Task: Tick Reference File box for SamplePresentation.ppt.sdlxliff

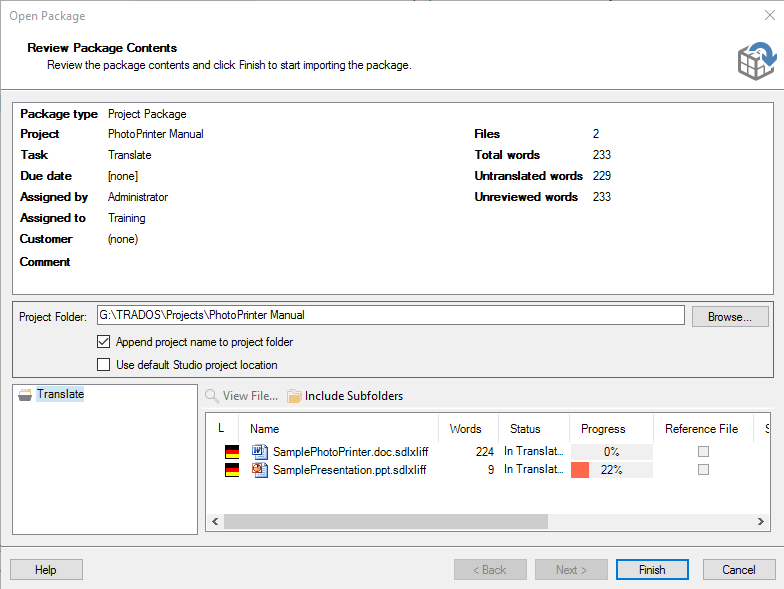Action: point(704,470)
